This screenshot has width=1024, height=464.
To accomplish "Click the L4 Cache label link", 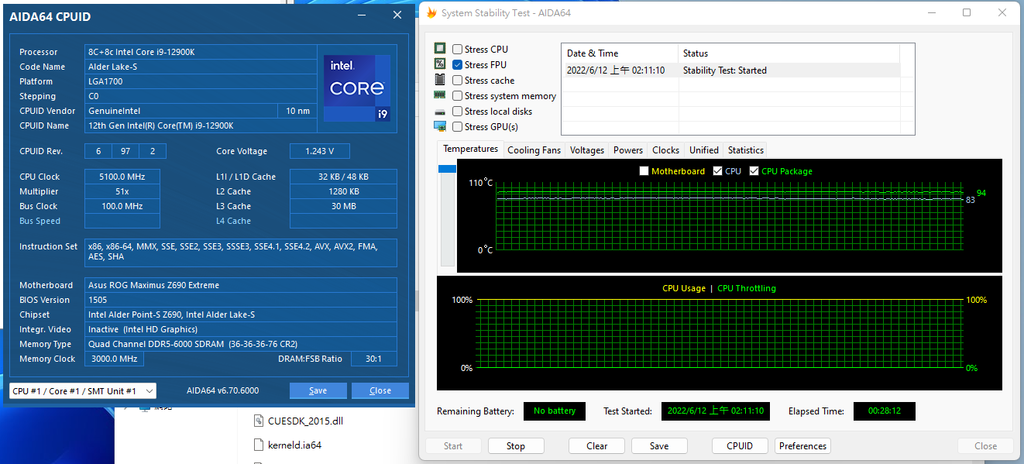I will pyautogui.click(x=234, y=221).
